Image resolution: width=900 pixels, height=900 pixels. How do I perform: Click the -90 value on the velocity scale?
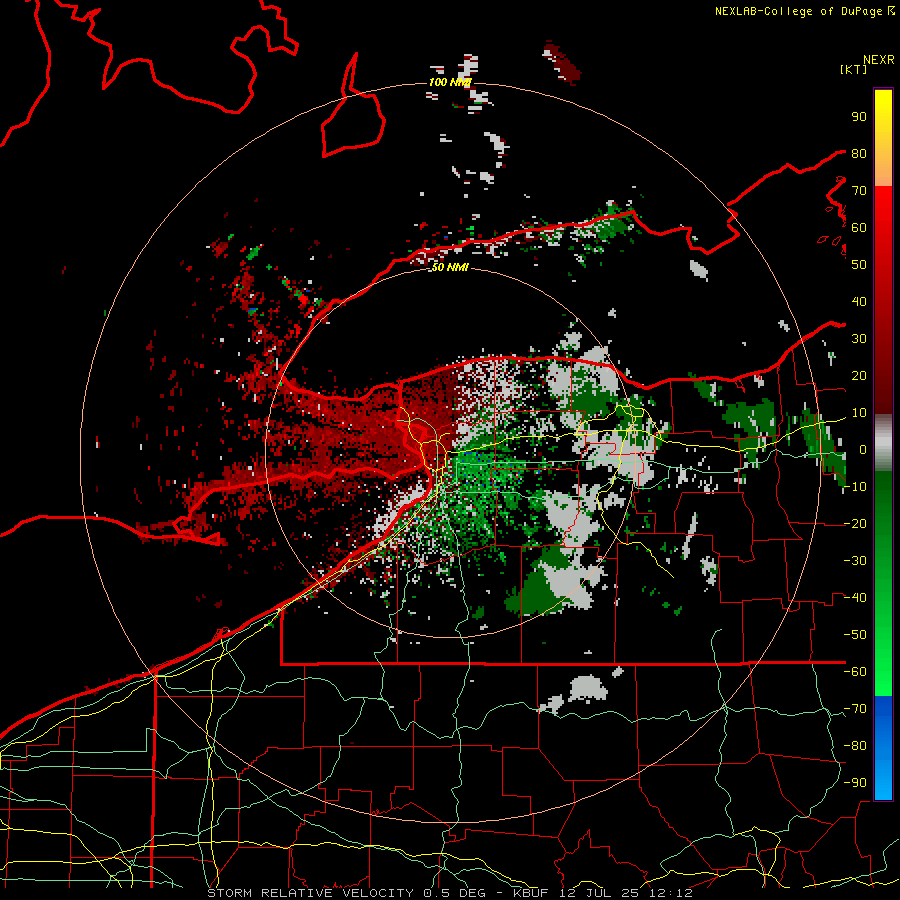tap(855, 782)
